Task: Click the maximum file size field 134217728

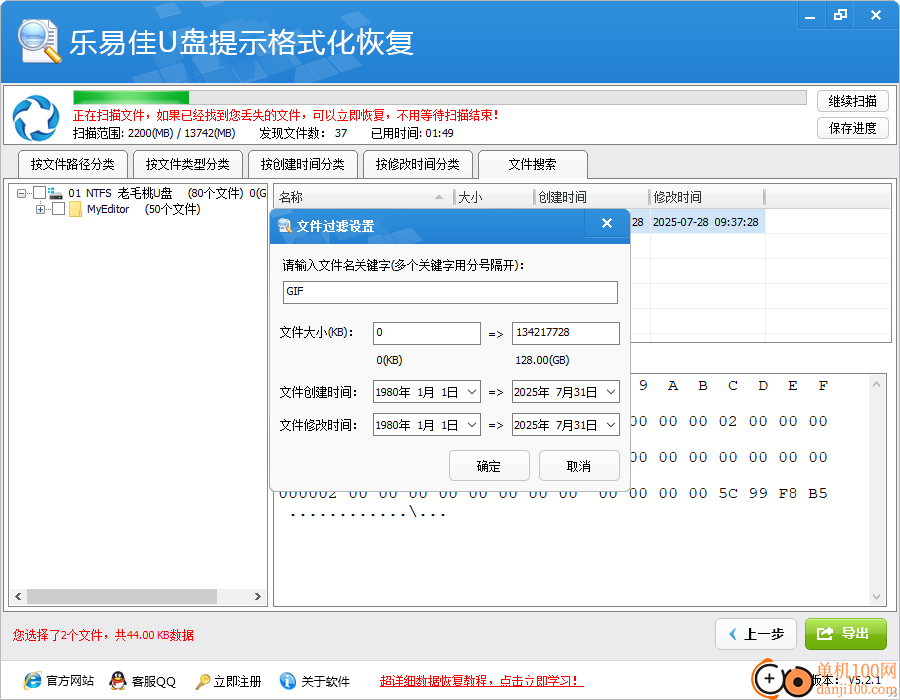Action: pyautogui.click(x=565, y=333)
